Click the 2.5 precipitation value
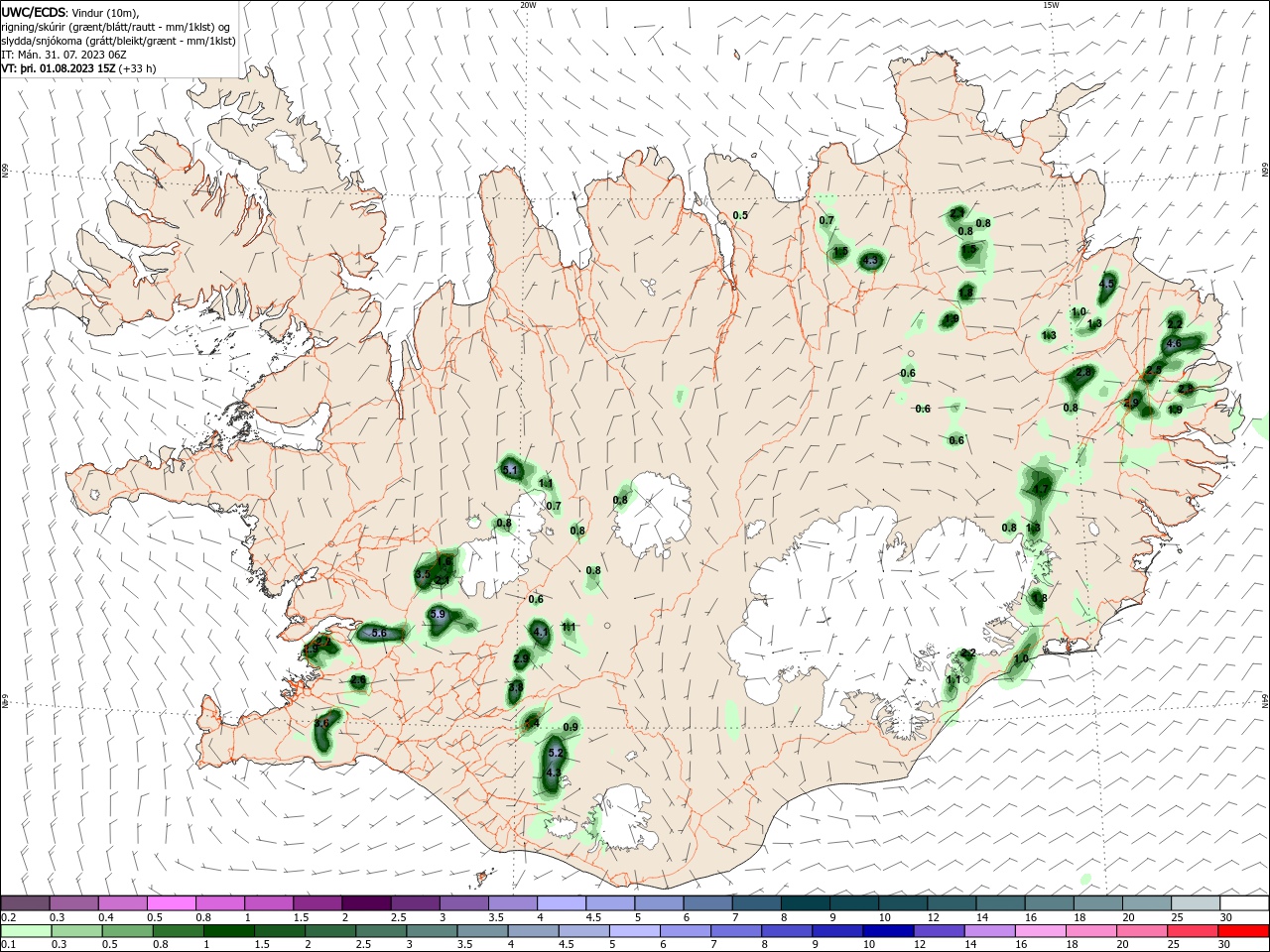This screenshot has height=952, width=1270. 1153,370
